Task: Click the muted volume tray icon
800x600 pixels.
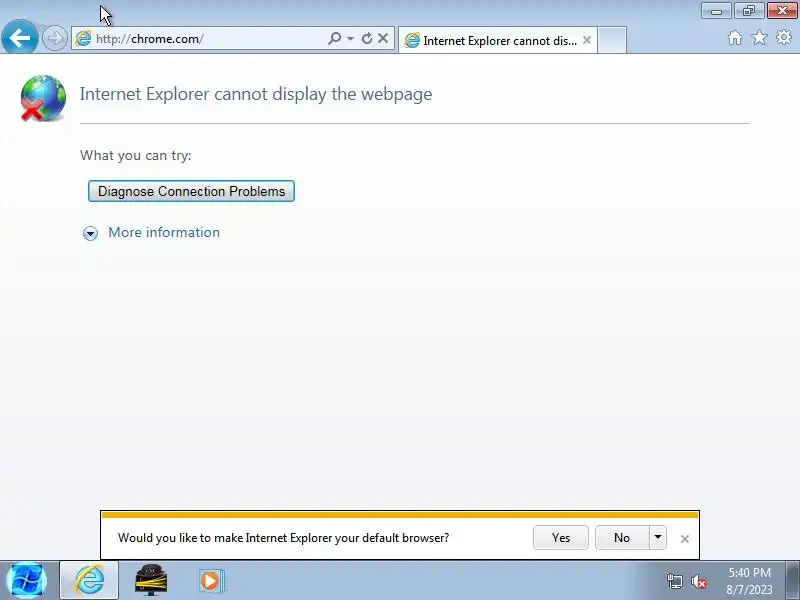Action: 699,581
